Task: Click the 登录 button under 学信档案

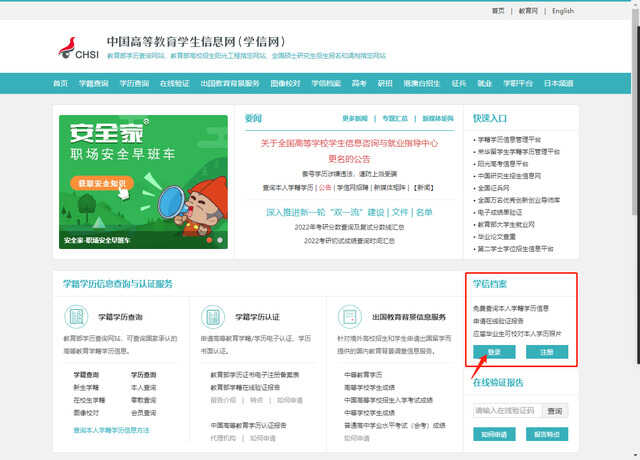Action: [494, 352]
